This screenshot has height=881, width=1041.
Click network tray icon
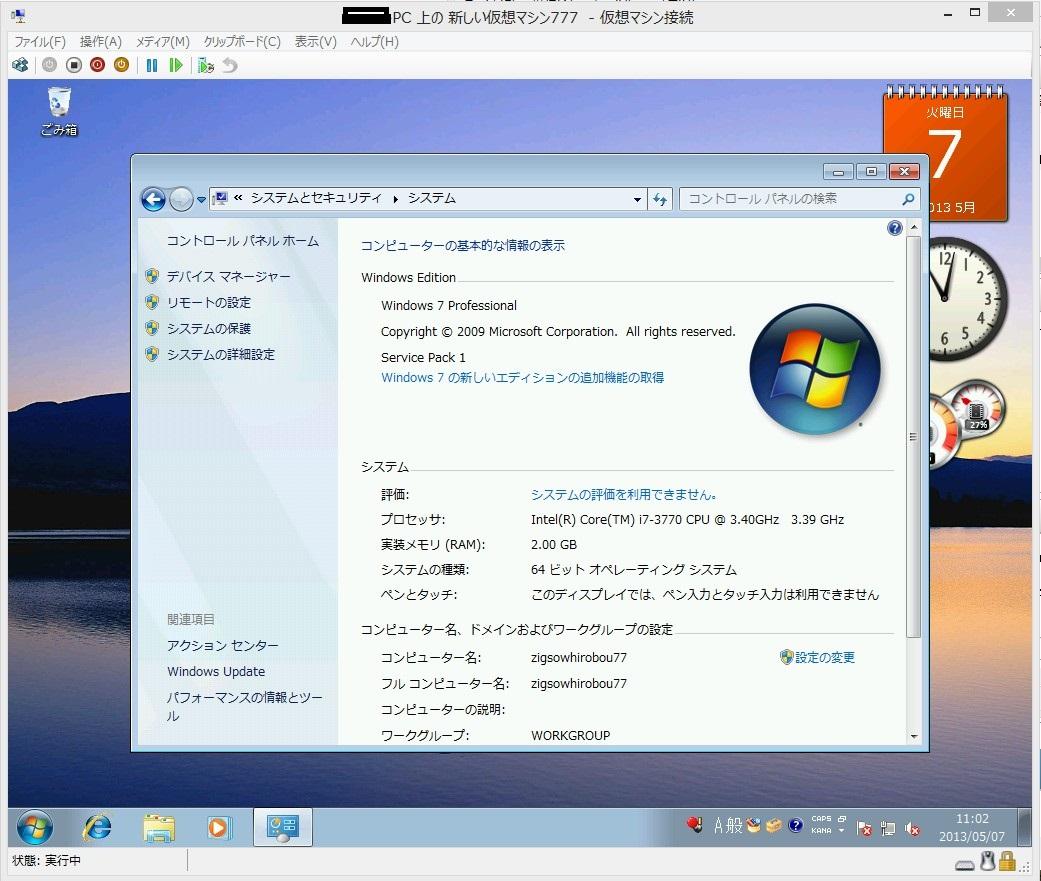tap(888, 828)
